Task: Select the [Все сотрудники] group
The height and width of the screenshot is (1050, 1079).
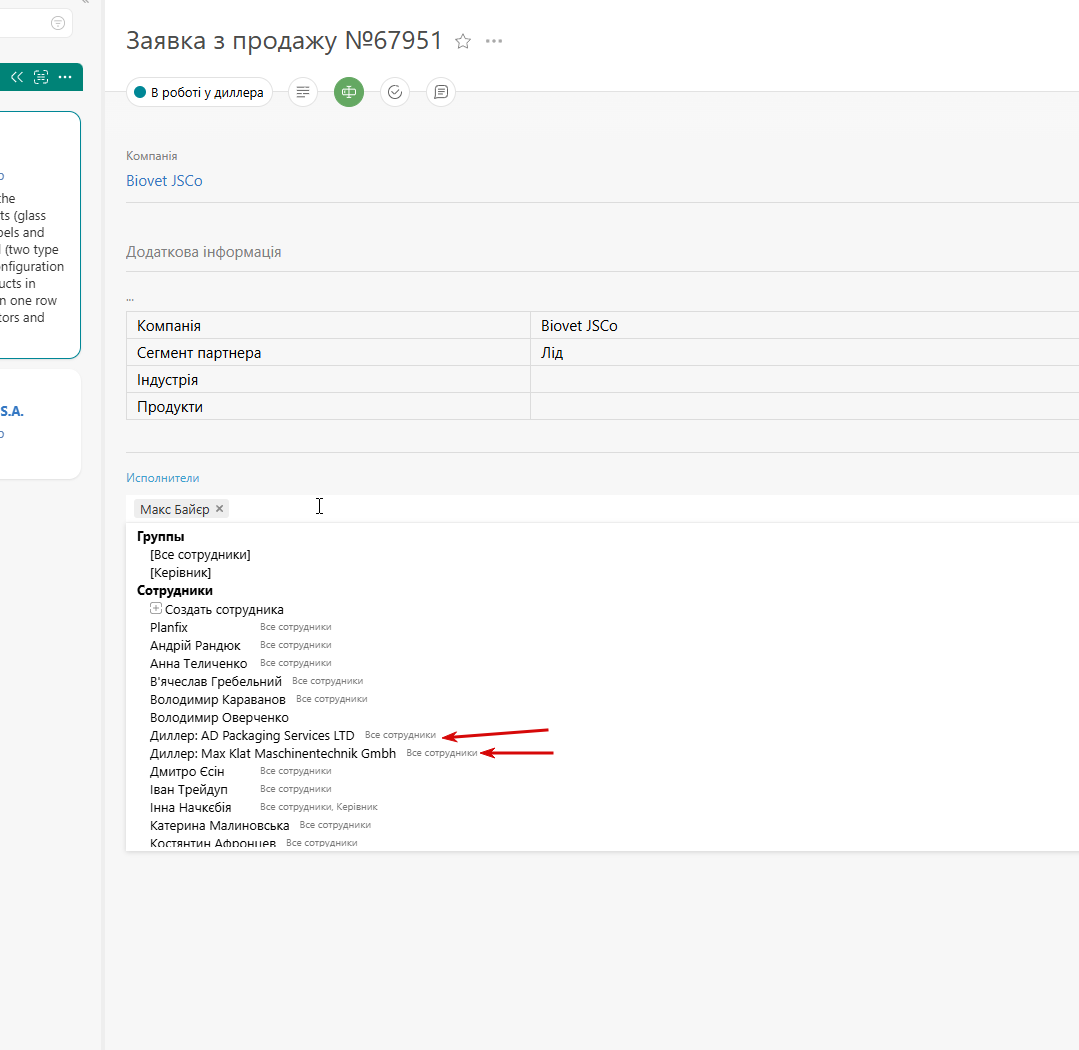Action: (x=200, y=555)
